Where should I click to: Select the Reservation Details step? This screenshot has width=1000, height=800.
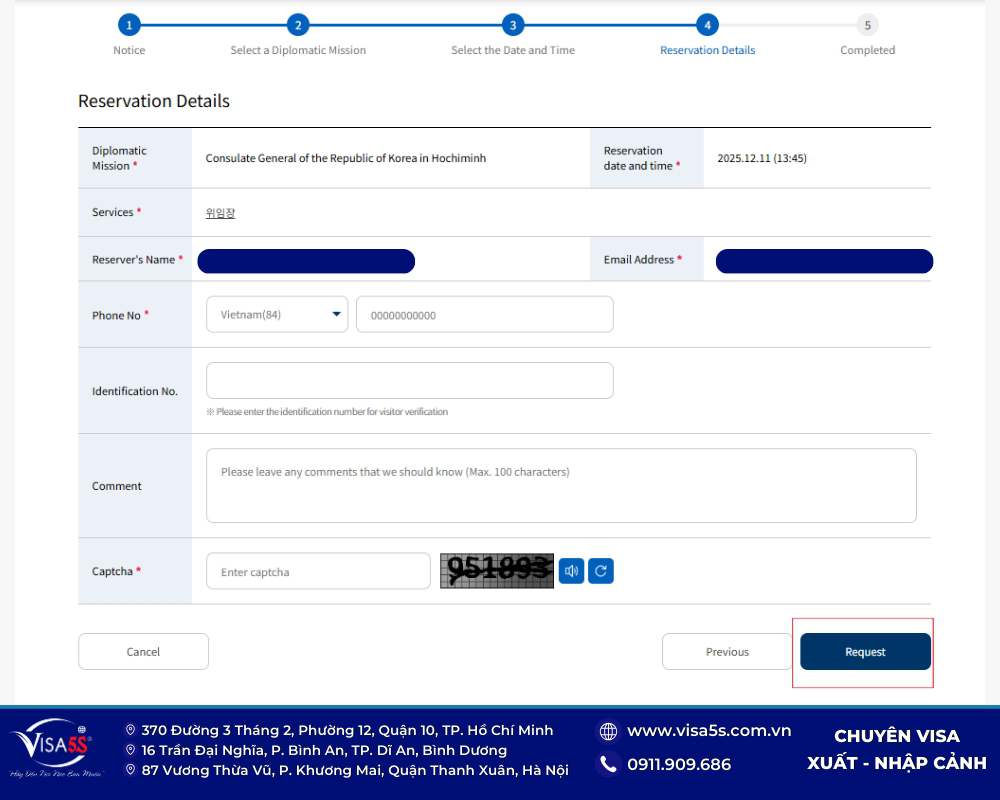coord(707,25)
